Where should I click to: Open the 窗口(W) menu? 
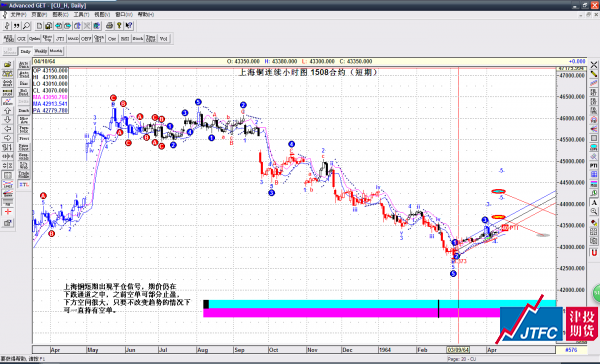tap(124, 15)
